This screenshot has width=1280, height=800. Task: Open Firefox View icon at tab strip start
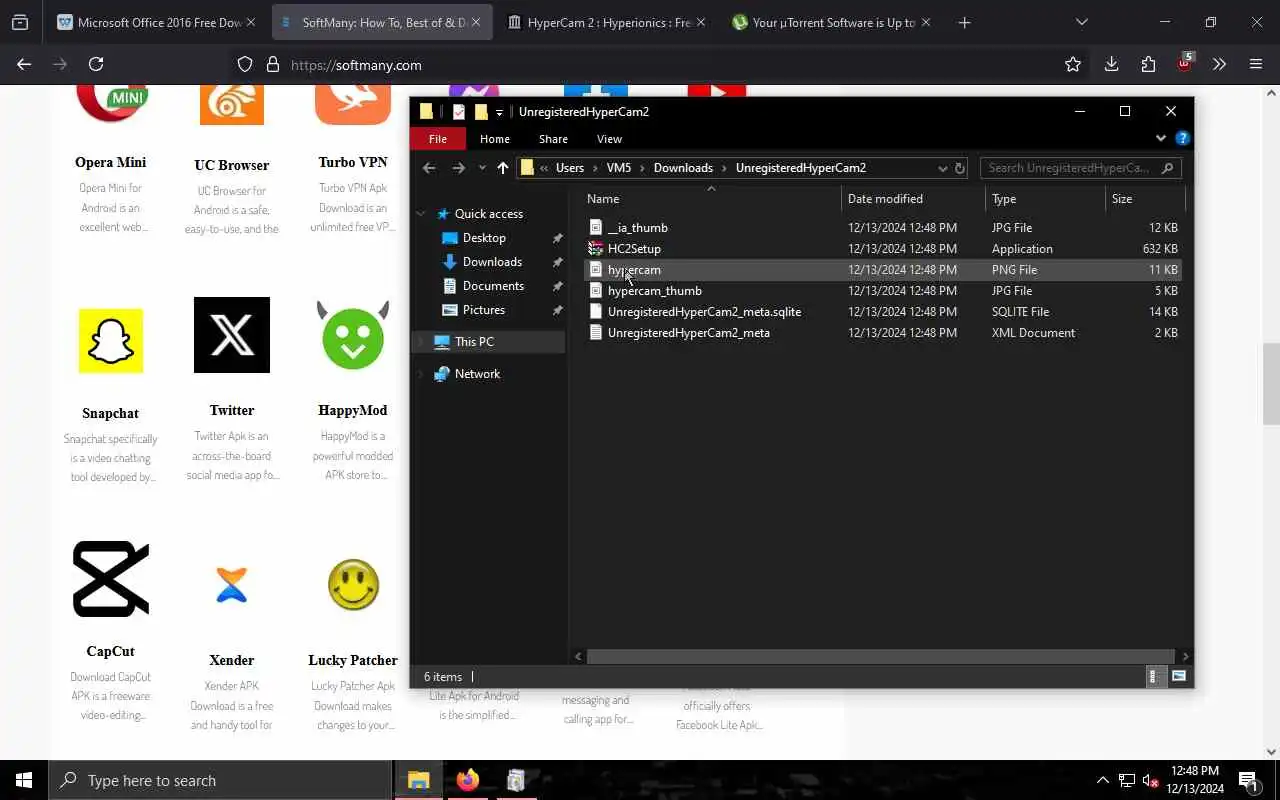point(20,22)
